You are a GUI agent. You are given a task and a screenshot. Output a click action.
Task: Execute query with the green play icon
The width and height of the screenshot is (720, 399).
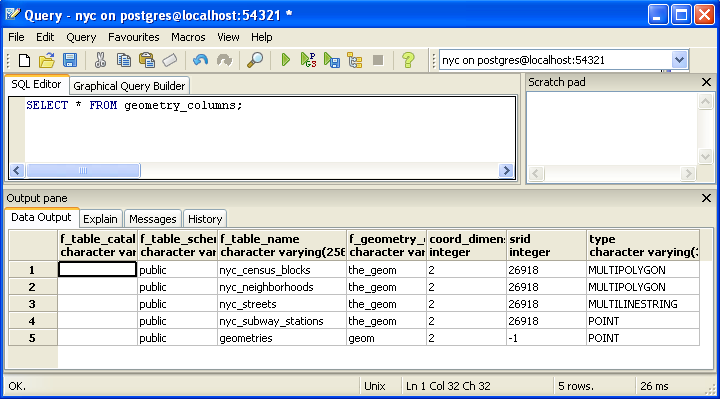(x=285, y=60)
